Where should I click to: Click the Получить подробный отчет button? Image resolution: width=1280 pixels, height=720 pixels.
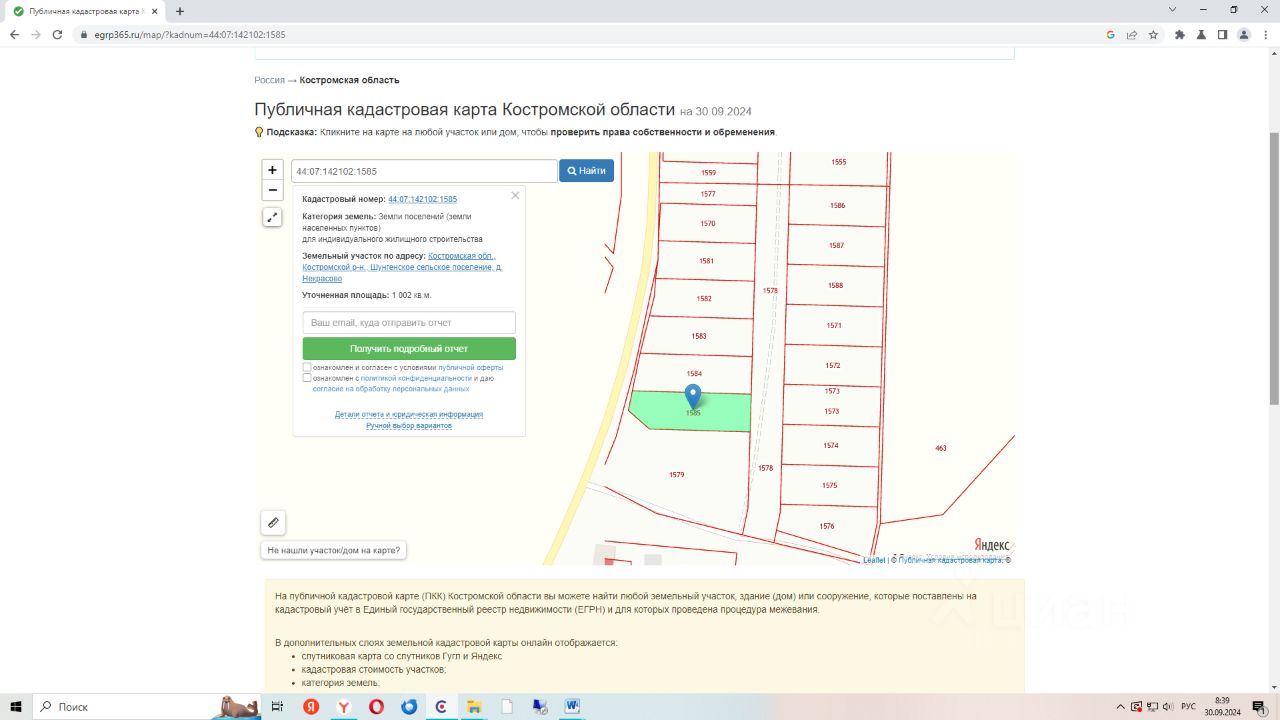[409, 349]
